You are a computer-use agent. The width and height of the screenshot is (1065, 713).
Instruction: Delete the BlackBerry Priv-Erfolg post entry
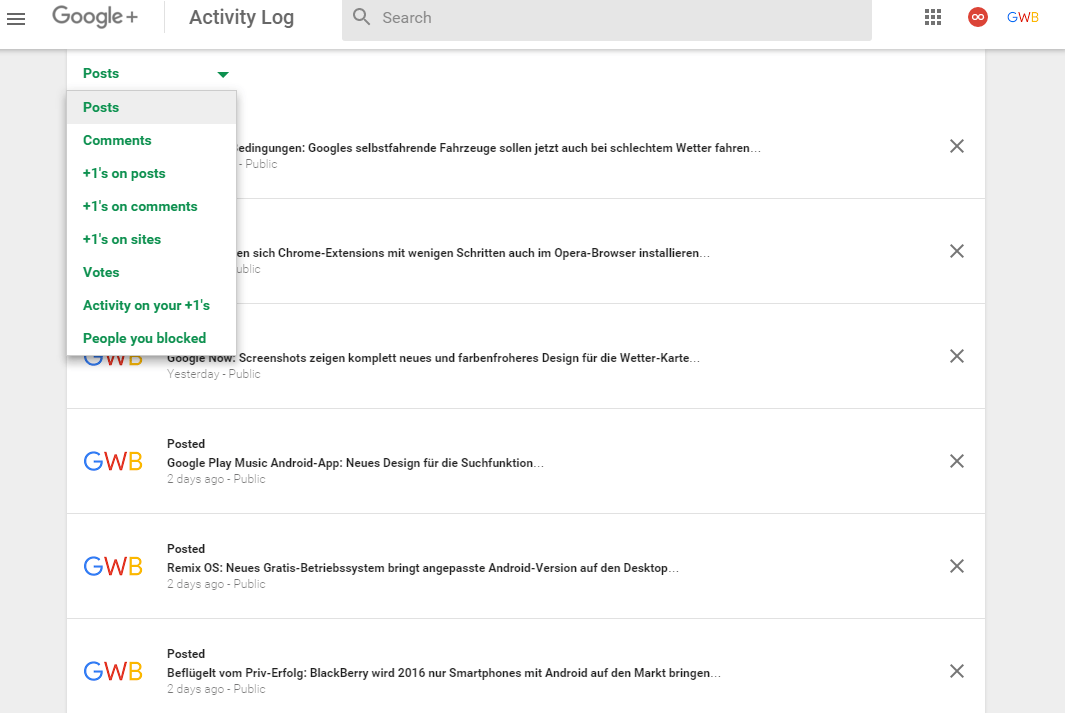coord(956,671)
